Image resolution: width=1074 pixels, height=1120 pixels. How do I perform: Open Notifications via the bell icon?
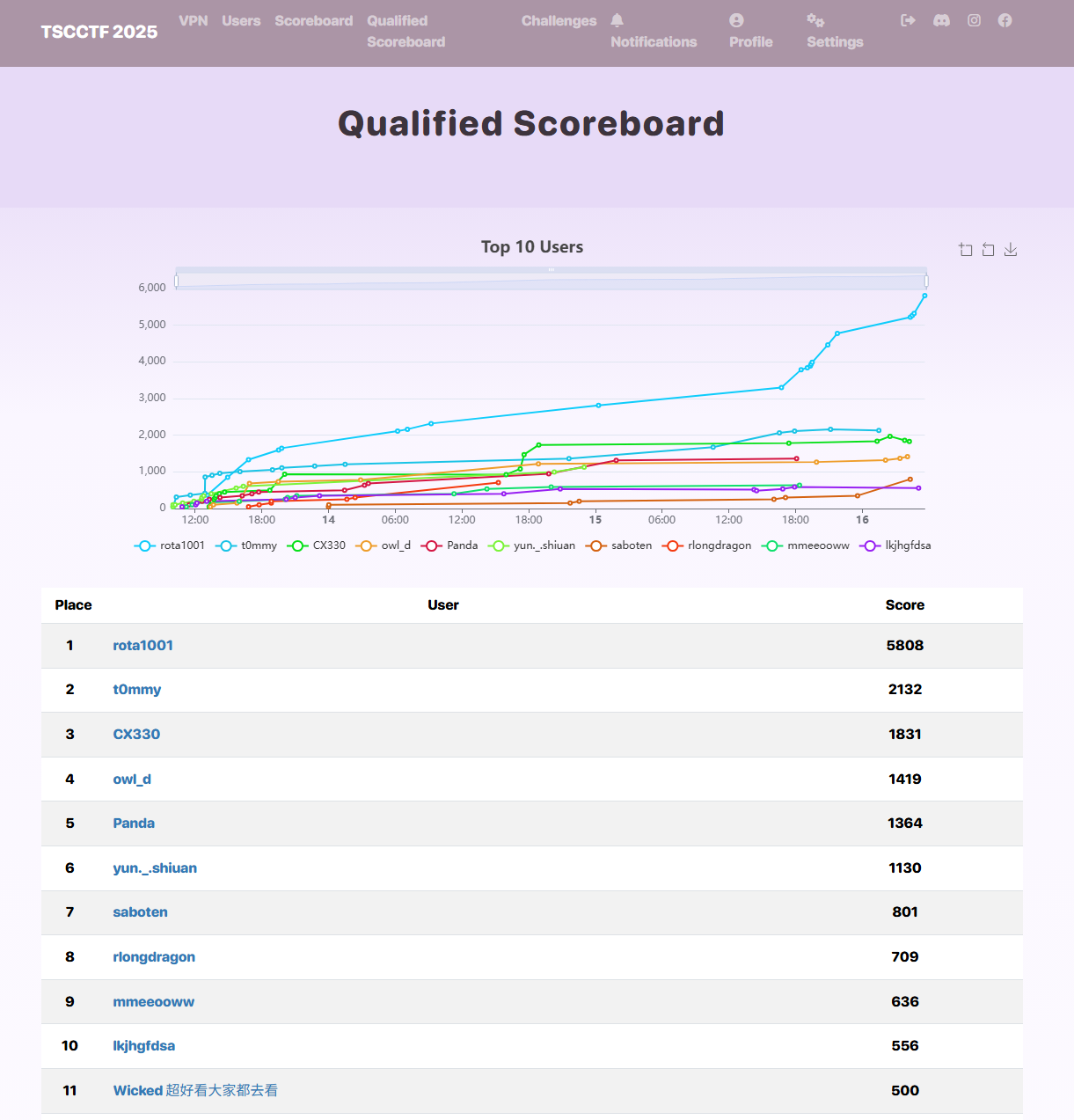pos(617,20)
